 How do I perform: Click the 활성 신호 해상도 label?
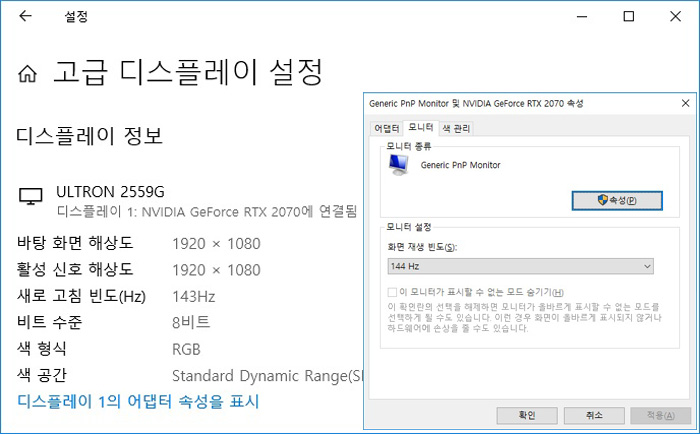[x=75, y=269]
